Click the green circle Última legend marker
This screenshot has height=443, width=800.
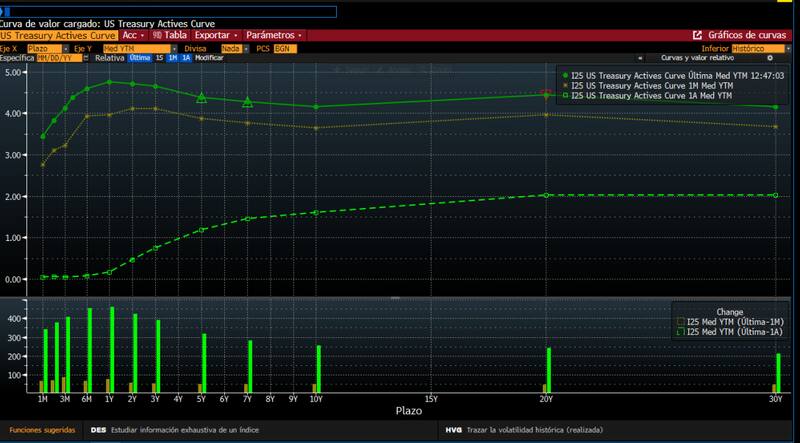565,75
